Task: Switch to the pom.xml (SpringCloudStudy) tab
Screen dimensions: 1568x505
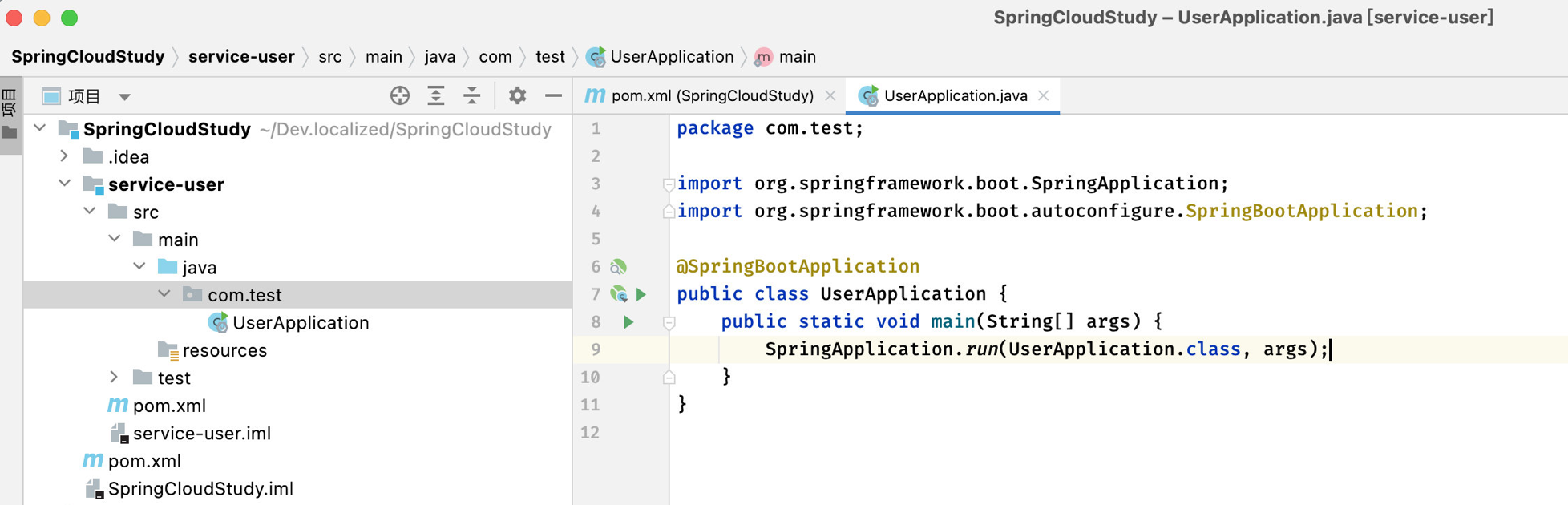Action: click(700, 95)
